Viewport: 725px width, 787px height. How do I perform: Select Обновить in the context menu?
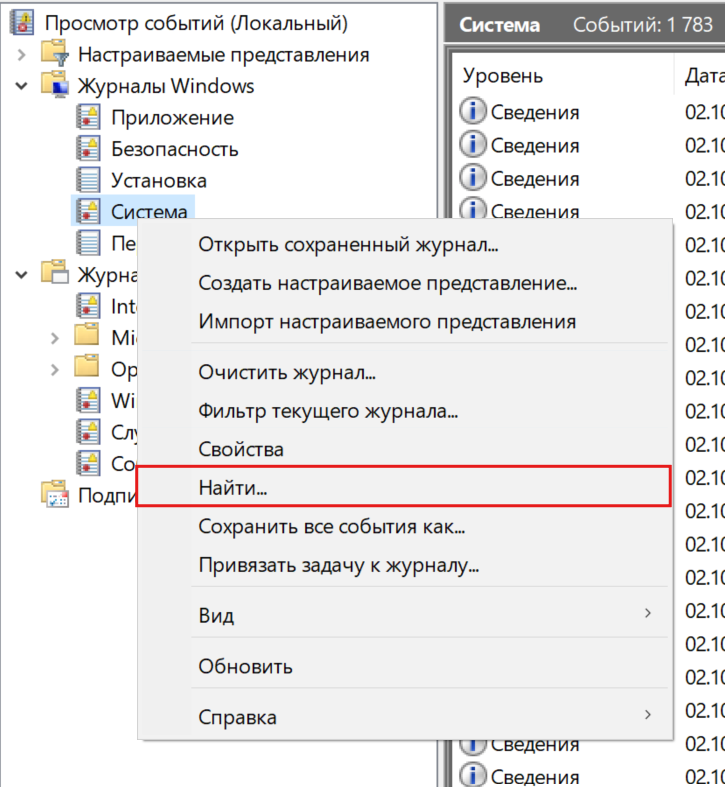coord(245,666)
